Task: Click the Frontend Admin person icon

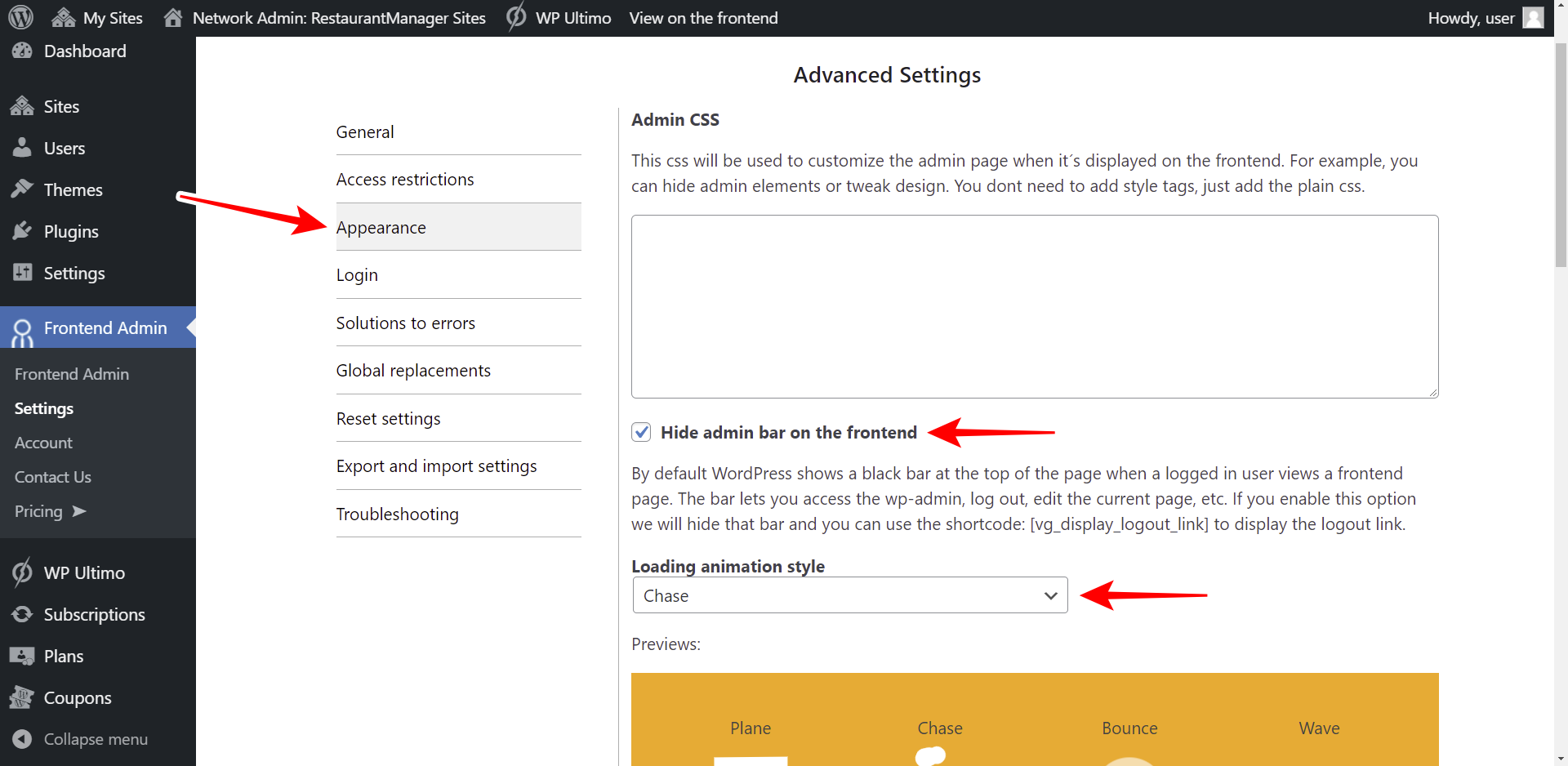Action: 22,328
